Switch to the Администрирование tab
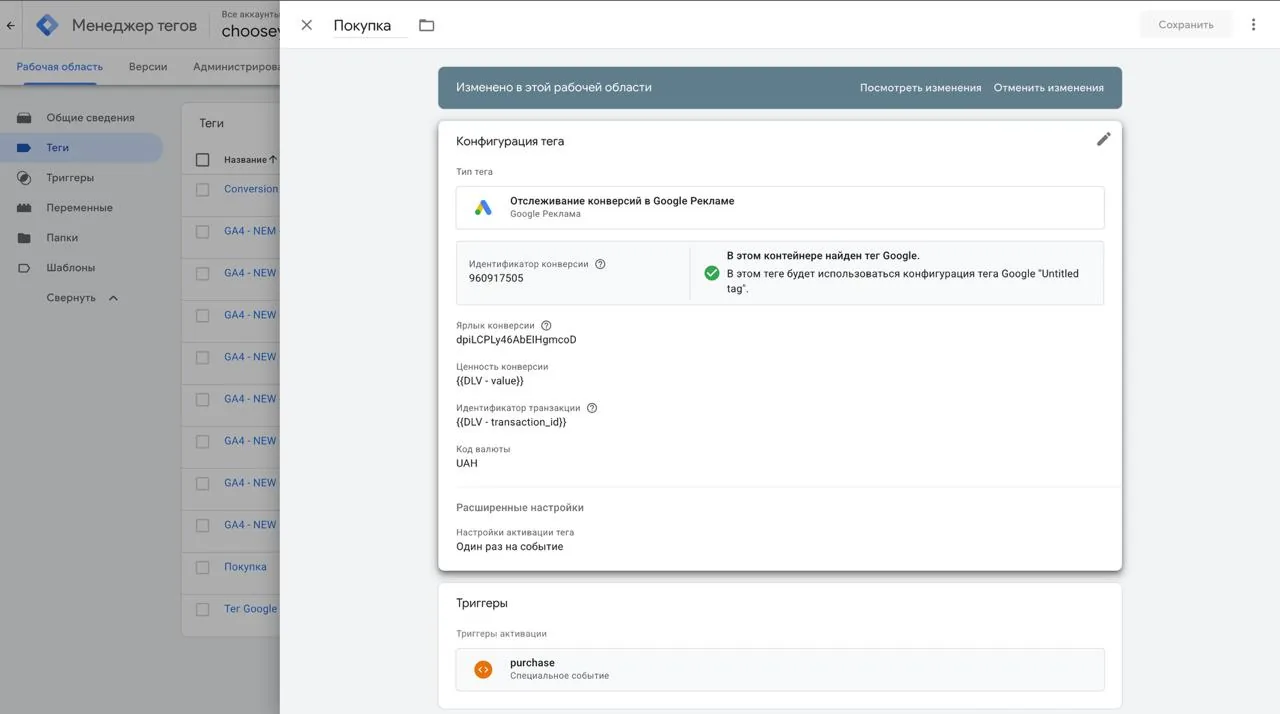 pos(236,67)
